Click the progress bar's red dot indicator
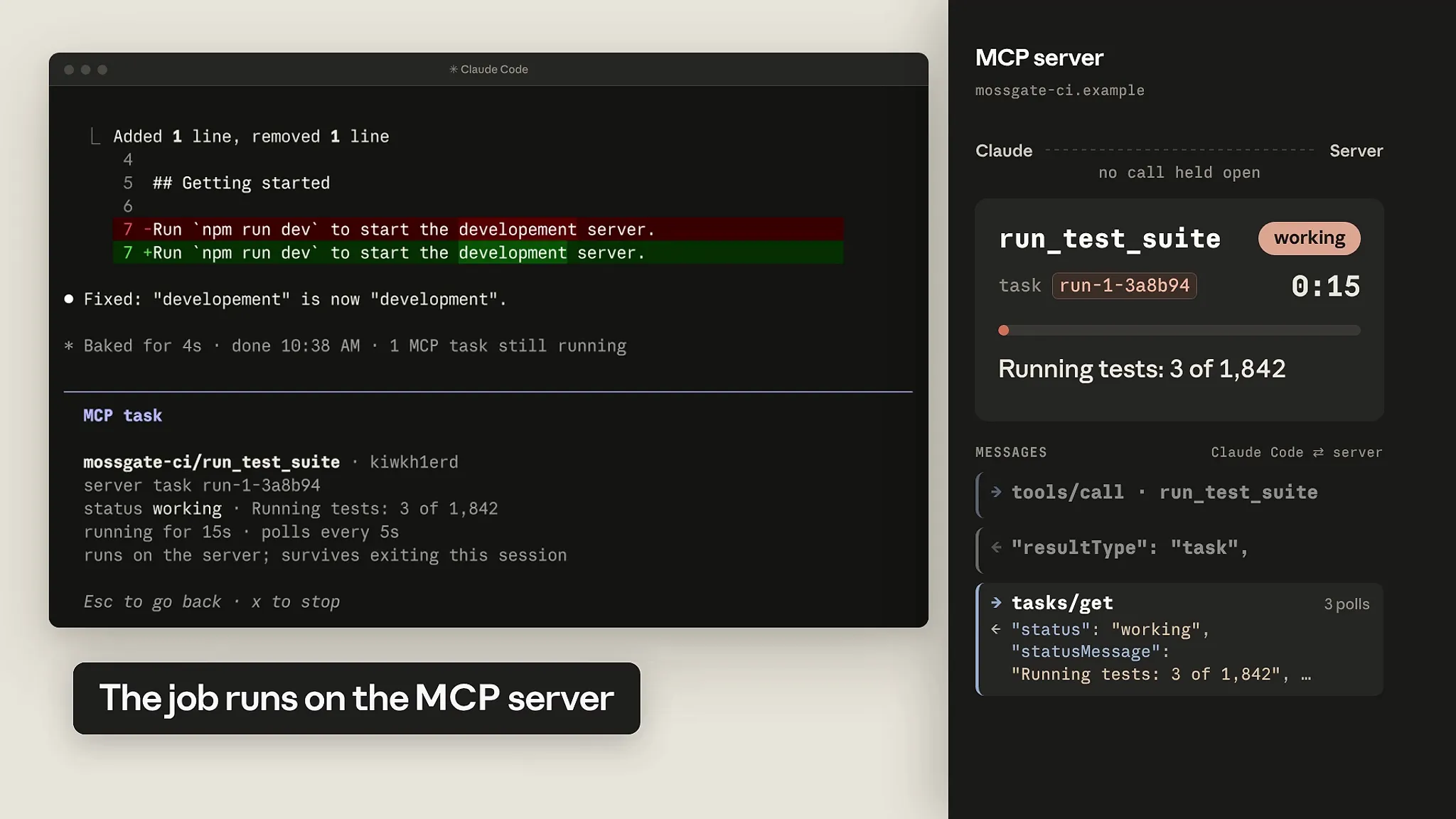The width and height of the screenshot is (1456, 819). [x=1004, y=331]
